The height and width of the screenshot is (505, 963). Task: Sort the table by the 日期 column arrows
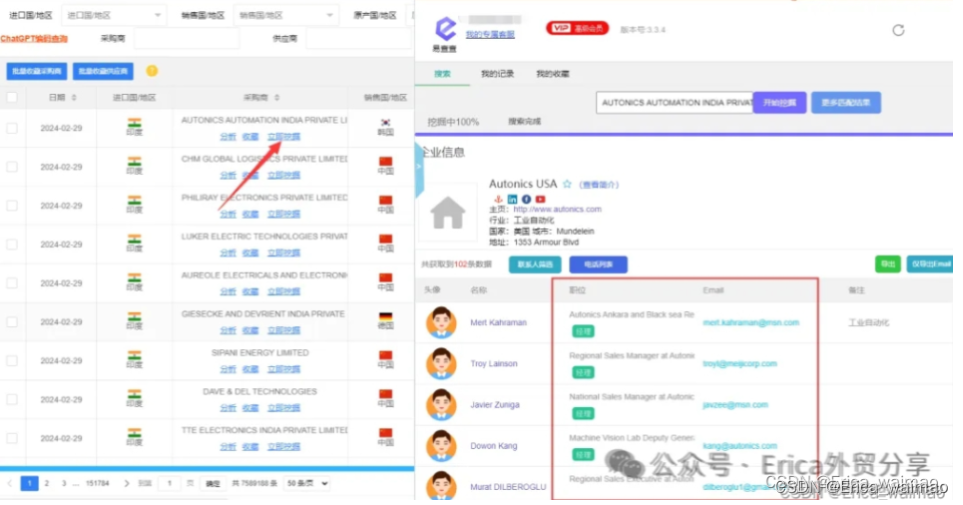pos(74,98)
